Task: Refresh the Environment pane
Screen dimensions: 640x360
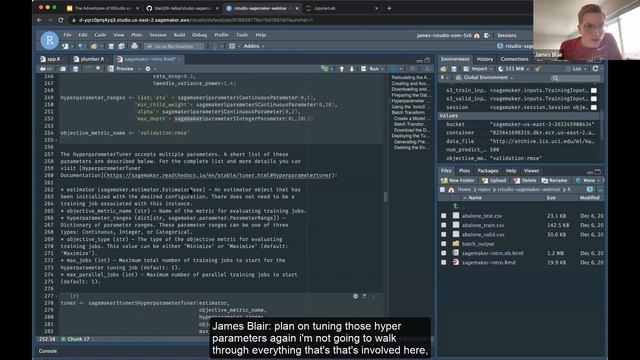Action: pos(596,69)
